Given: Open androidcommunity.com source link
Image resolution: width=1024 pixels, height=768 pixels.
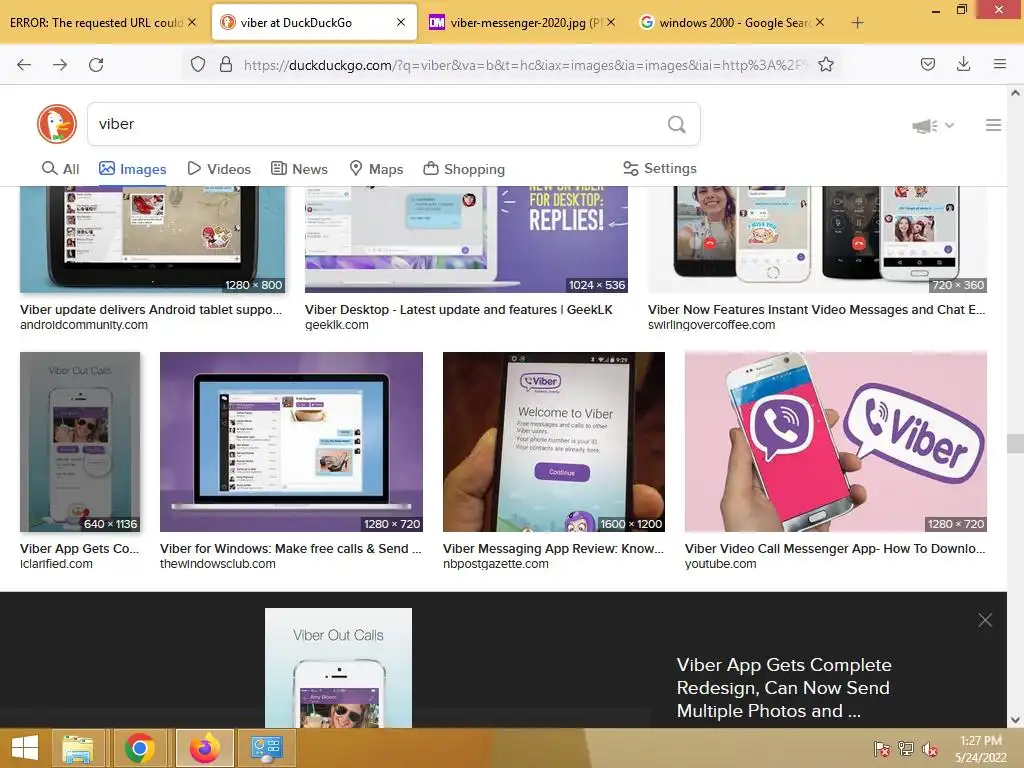Looking at the screenshot, I should point(84,325).
